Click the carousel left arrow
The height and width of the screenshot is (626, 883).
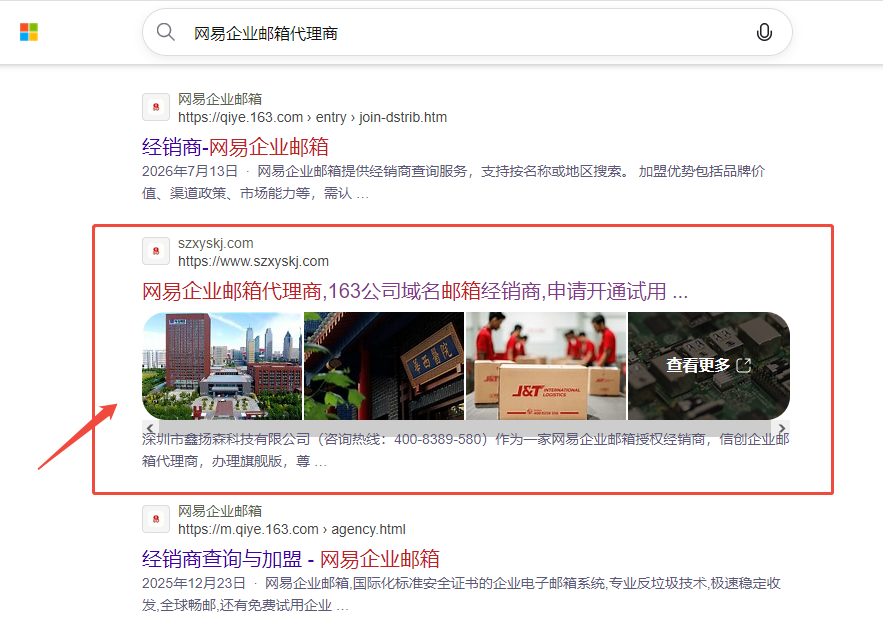(x=150, y=428)
